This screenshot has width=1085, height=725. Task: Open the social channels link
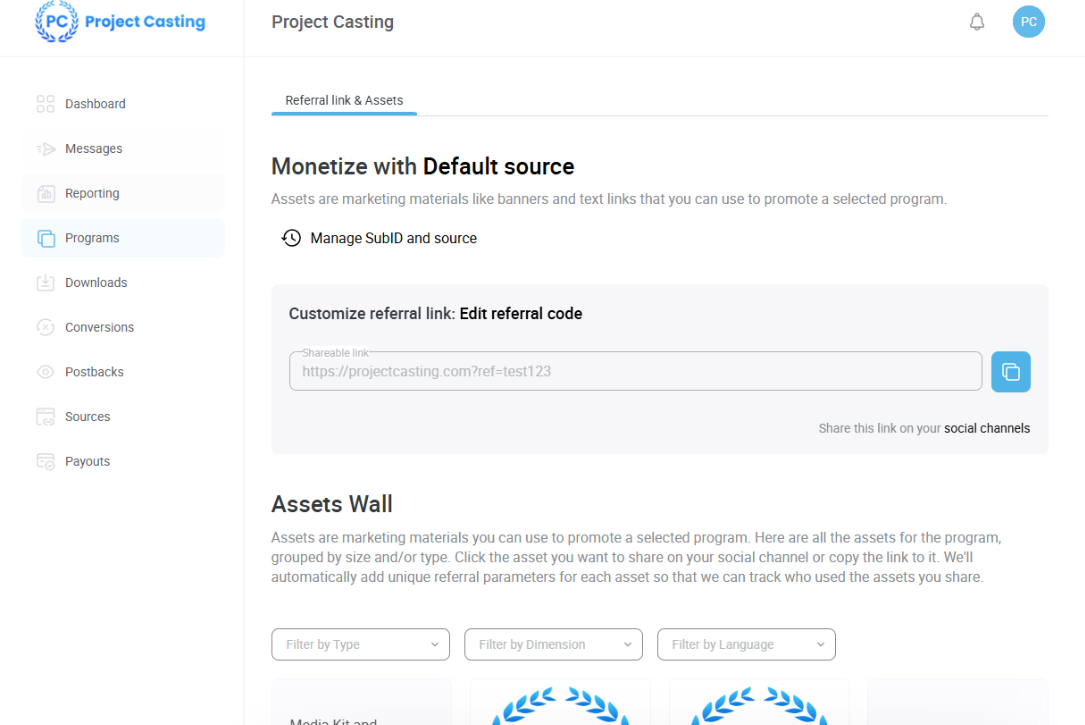point(986,428)
